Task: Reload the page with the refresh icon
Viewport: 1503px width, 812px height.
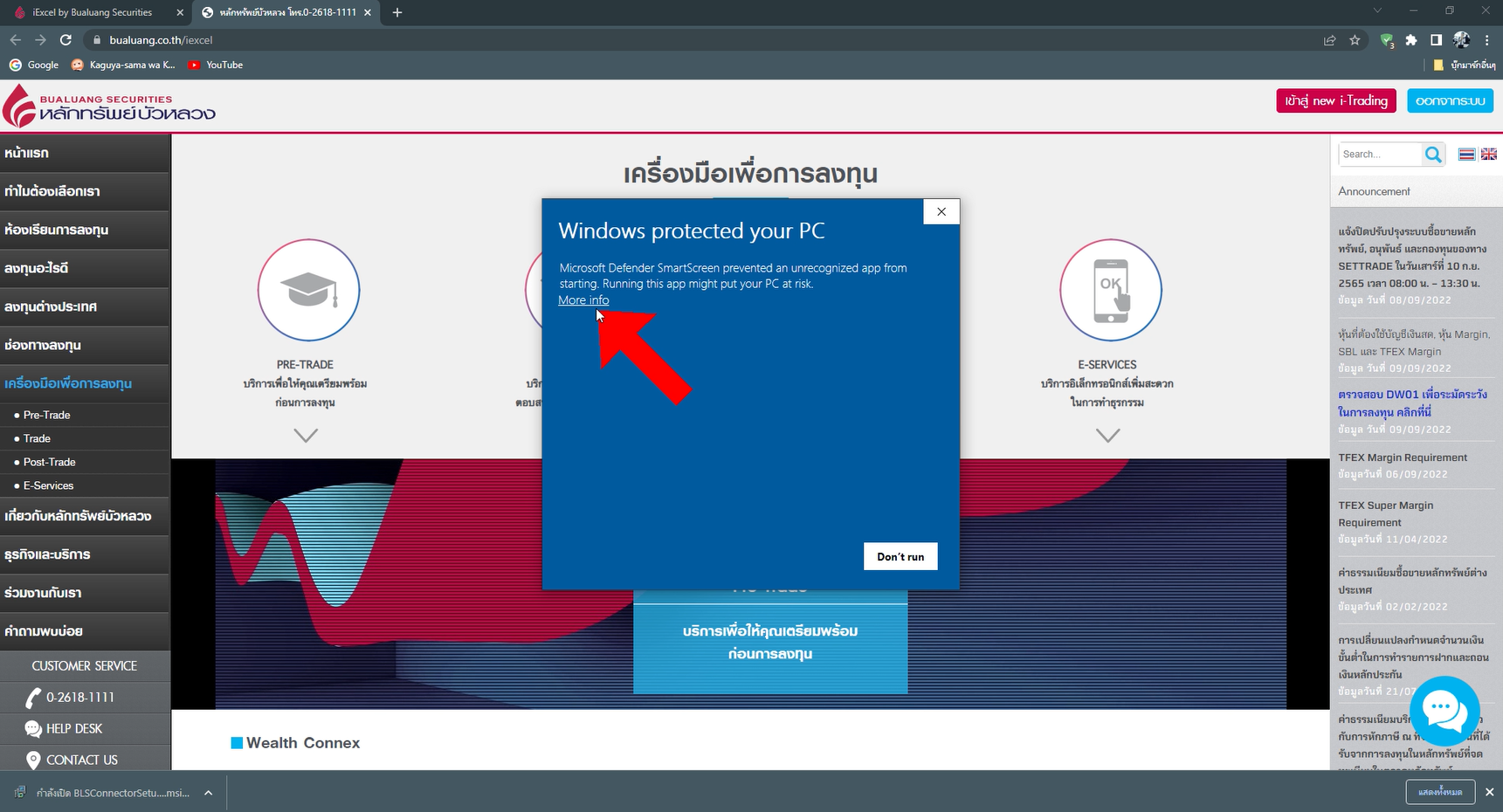Action: coord(65,40)
